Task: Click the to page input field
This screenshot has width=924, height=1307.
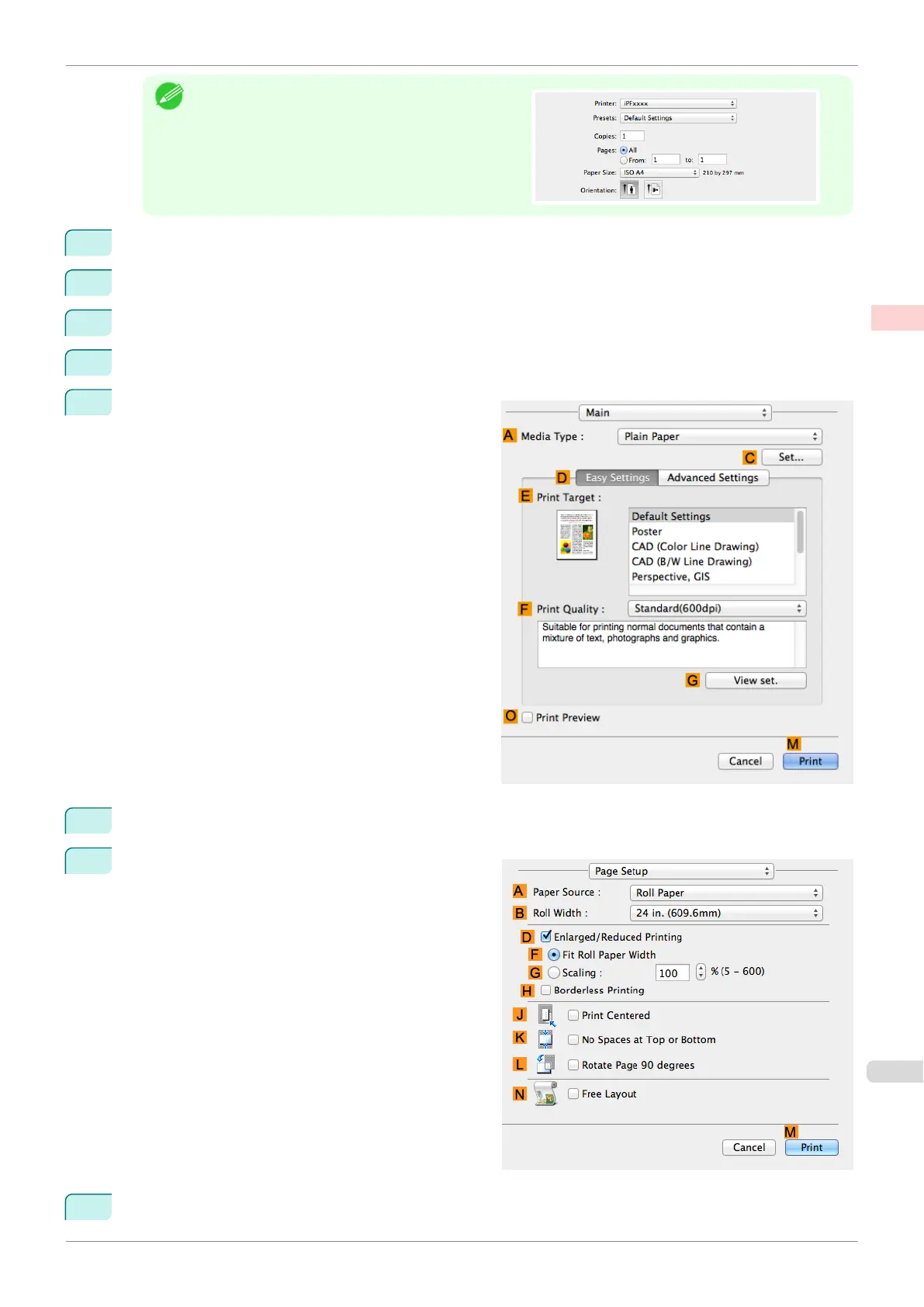Action: 712,160
